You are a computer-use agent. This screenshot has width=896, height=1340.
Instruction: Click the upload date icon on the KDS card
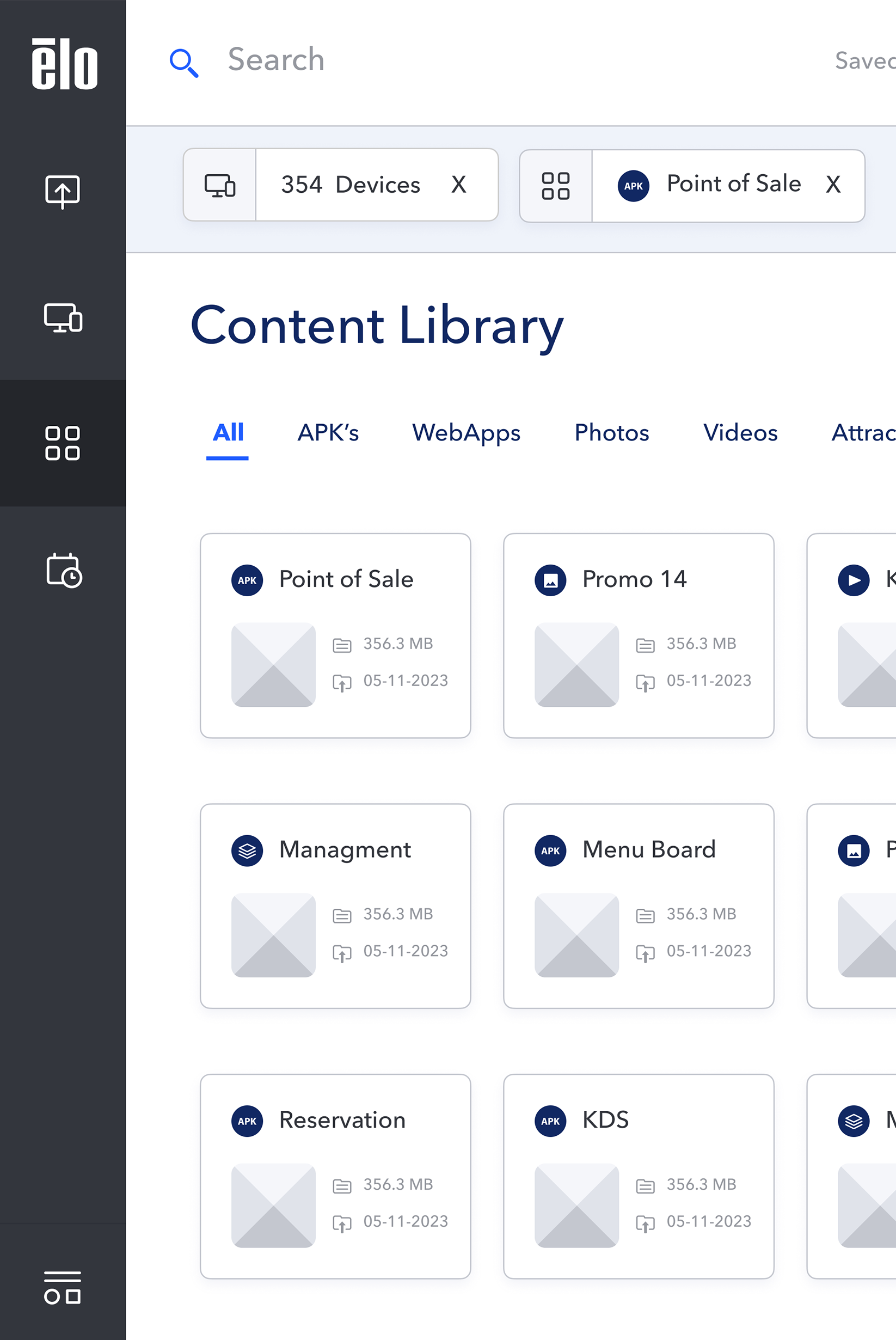point(645,1223)
